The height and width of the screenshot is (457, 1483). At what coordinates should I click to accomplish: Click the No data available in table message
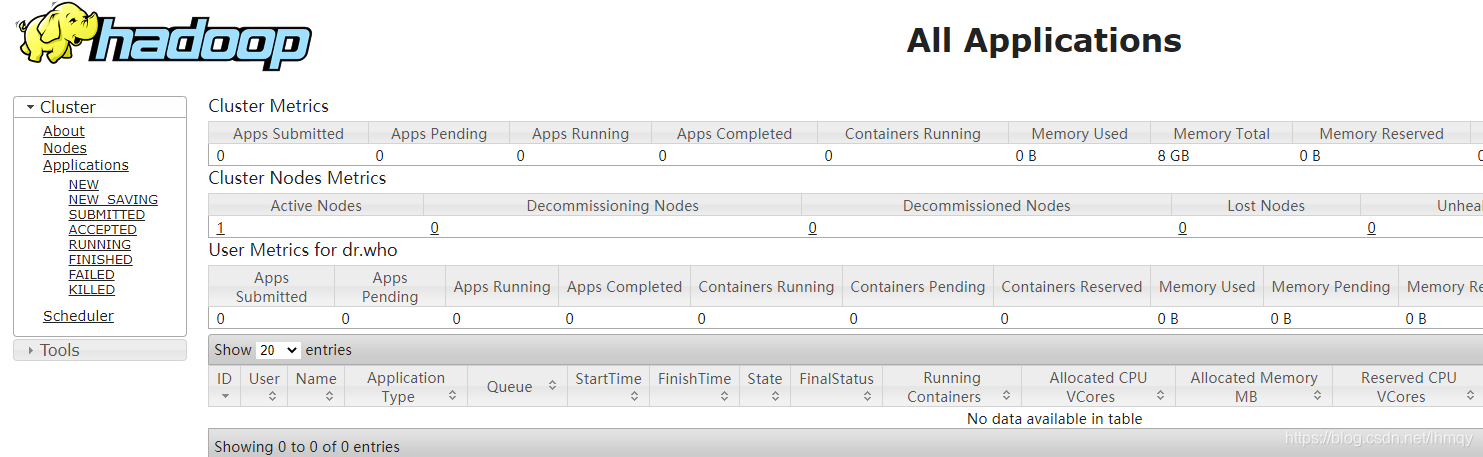(x=1054, y=419)
